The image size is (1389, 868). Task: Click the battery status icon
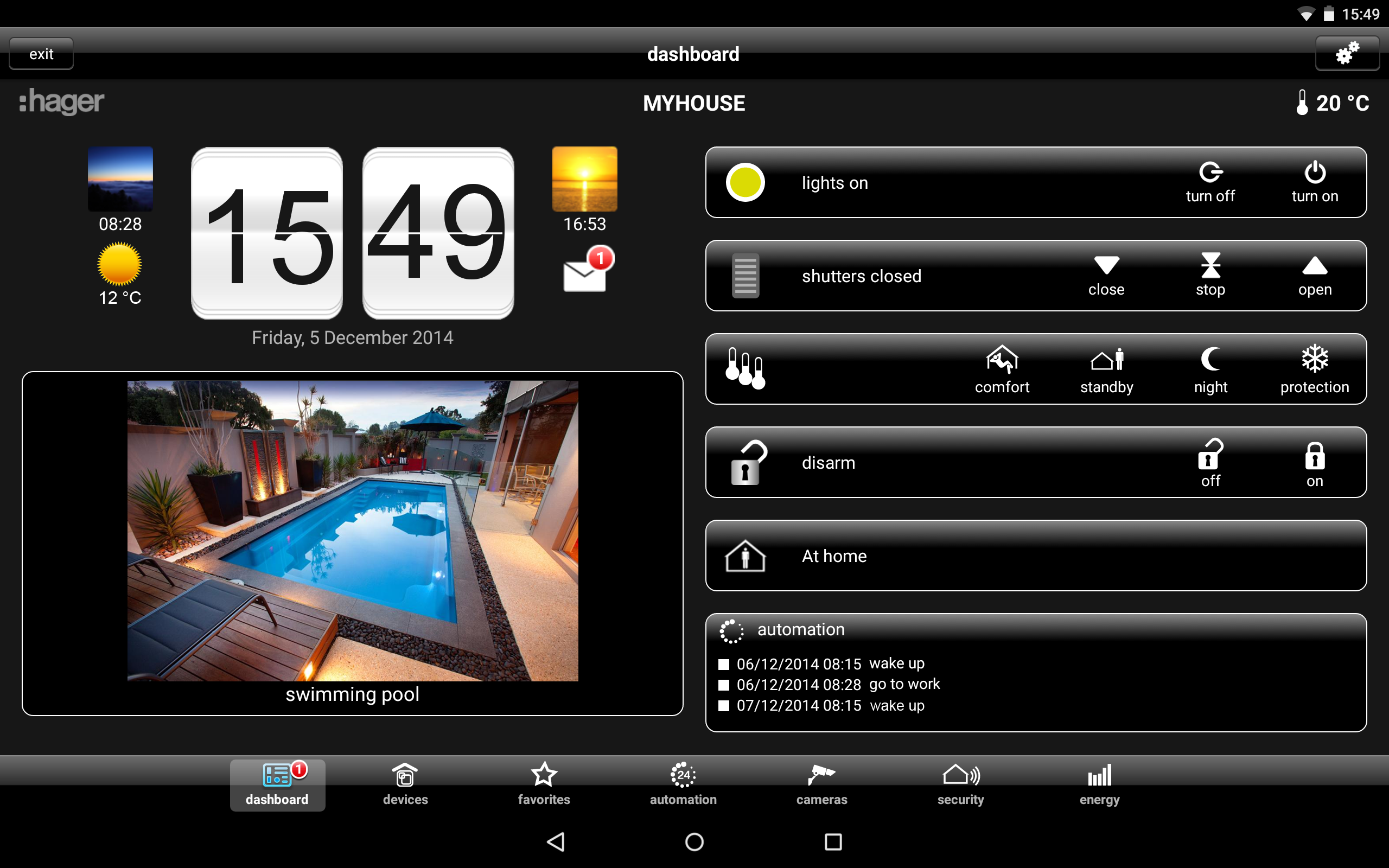click(x=1329, y=14)
